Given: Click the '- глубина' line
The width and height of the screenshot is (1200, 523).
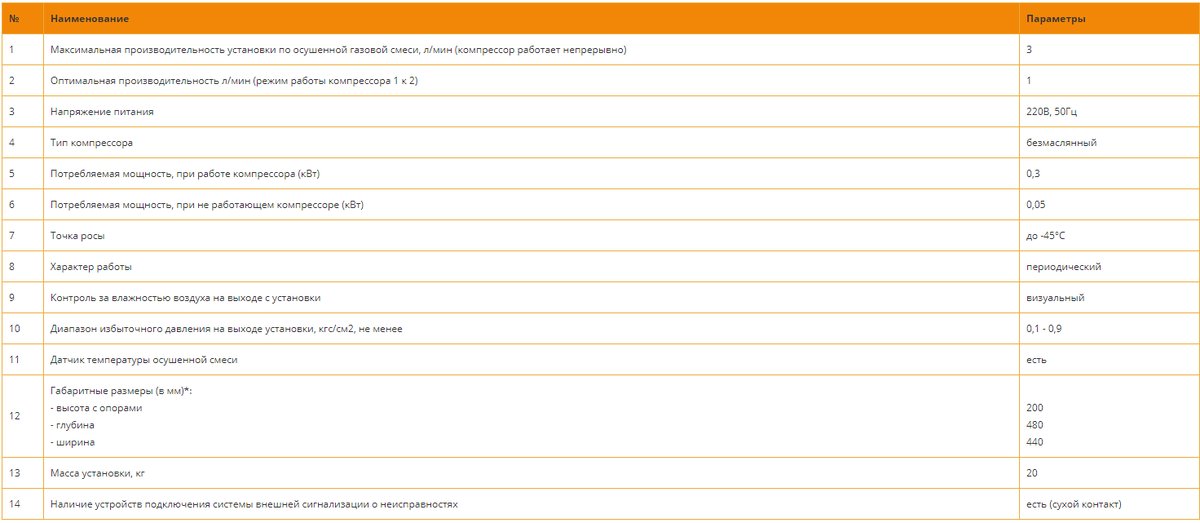Looking at the screenshot, I should (x=73, y=425).
